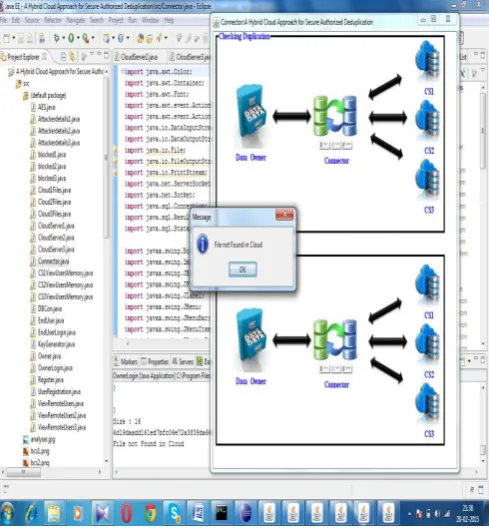
Task: Click the Search flashlight toolbar icon
Action: pos(160,38)
